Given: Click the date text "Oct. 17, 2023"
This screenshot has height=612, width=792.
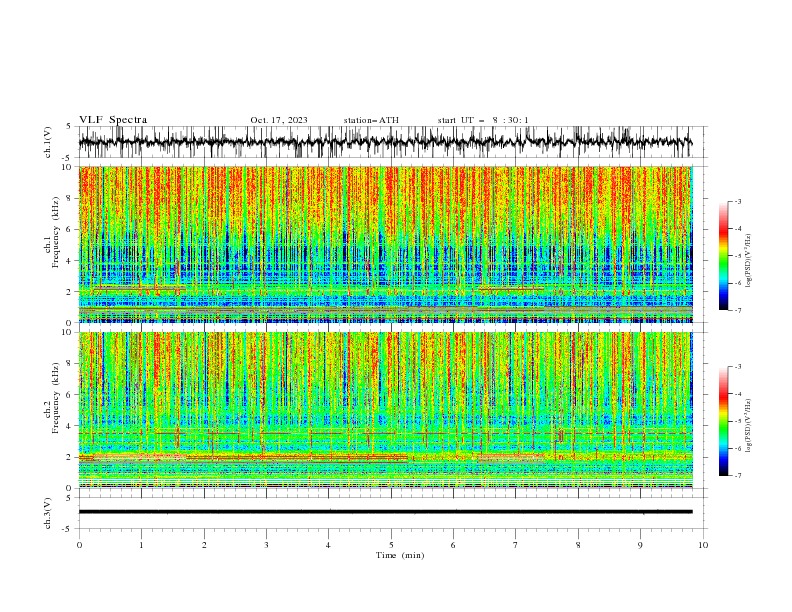Looking at the screenshot, I should [279, 120].
